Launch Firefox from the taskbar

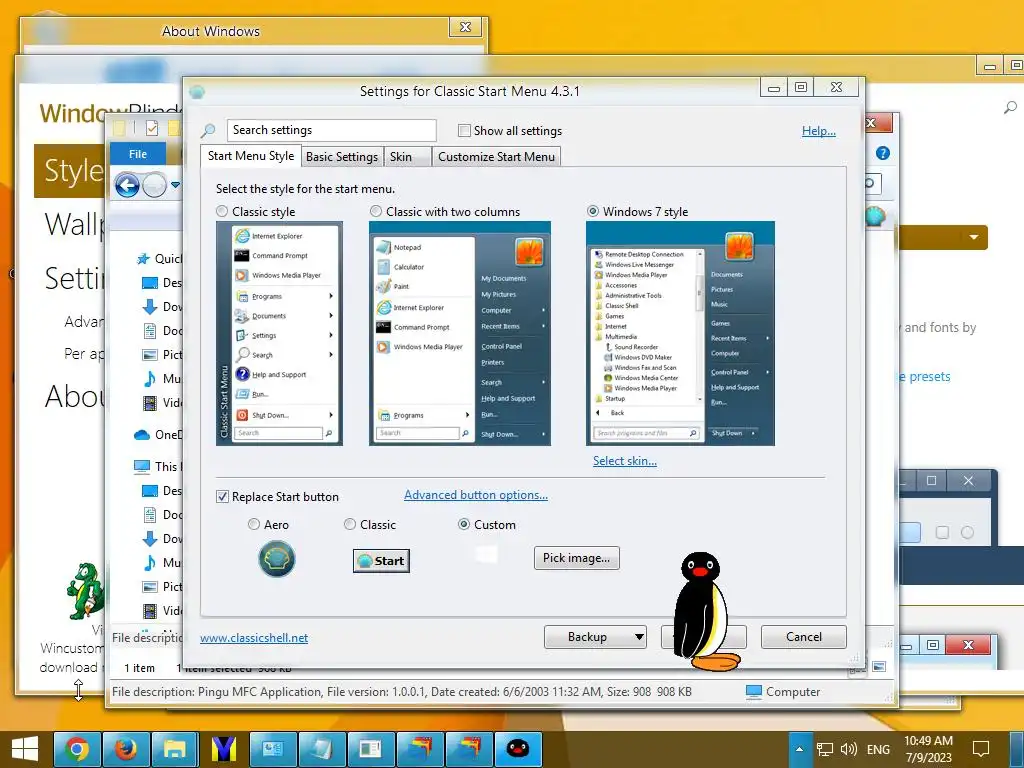tap(125, 749)
